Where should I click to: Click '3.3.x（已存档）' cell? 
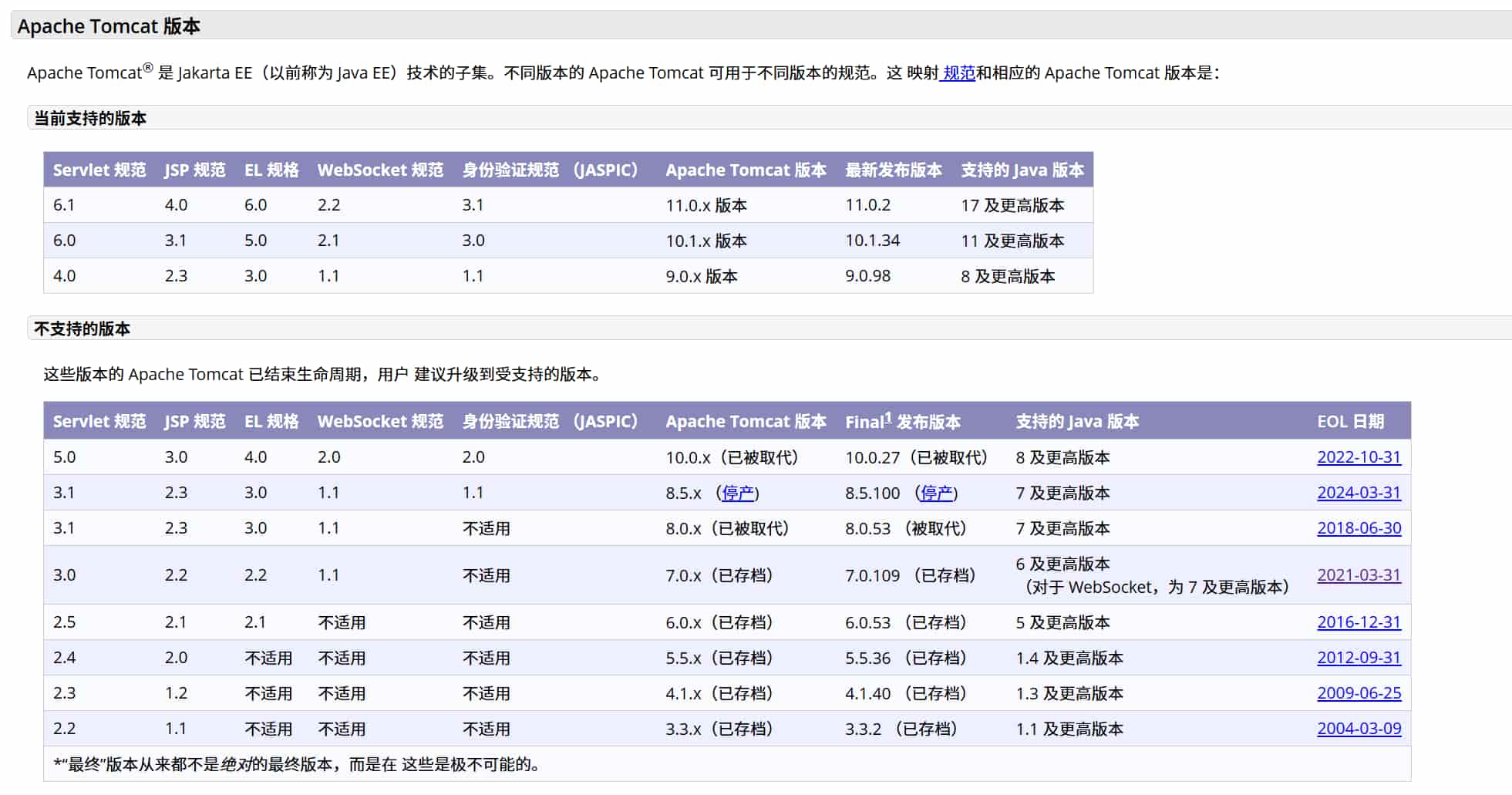pos(719,729)
